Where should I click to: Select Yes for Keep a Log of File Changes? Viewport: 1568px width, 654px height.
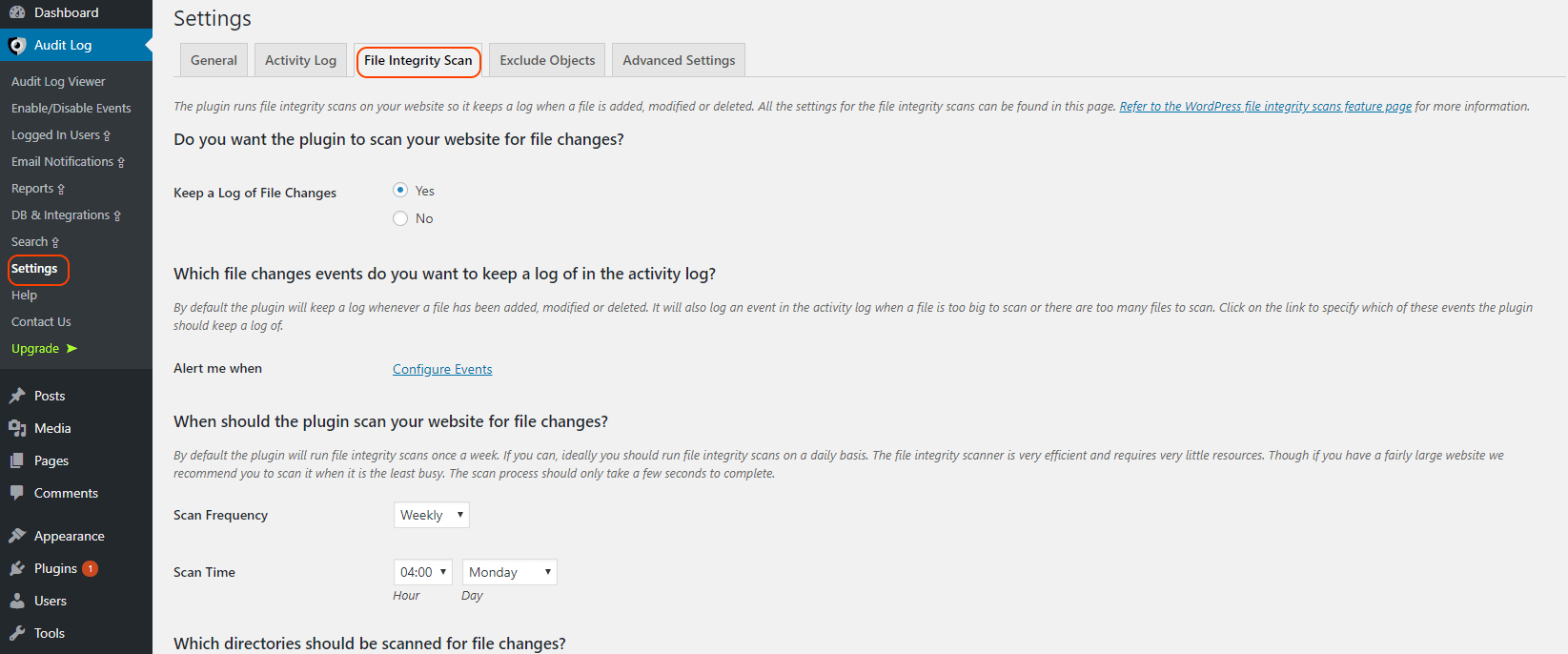(x=400, y=190)
